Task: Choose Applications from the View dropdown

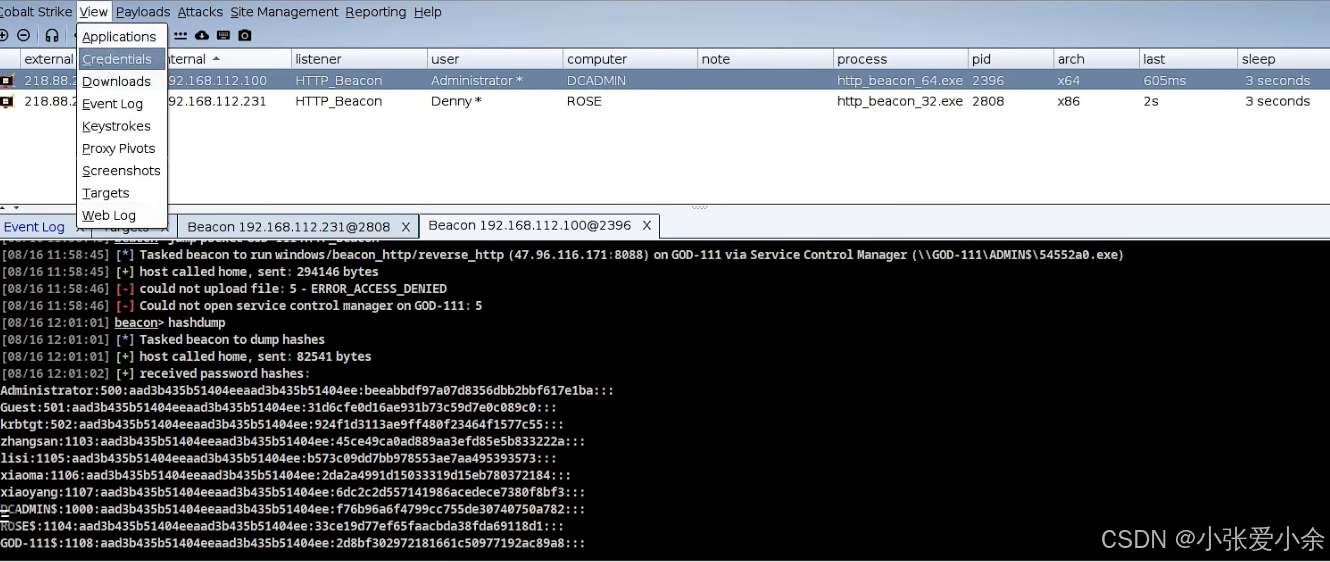Action: click(x=122, y=37)
